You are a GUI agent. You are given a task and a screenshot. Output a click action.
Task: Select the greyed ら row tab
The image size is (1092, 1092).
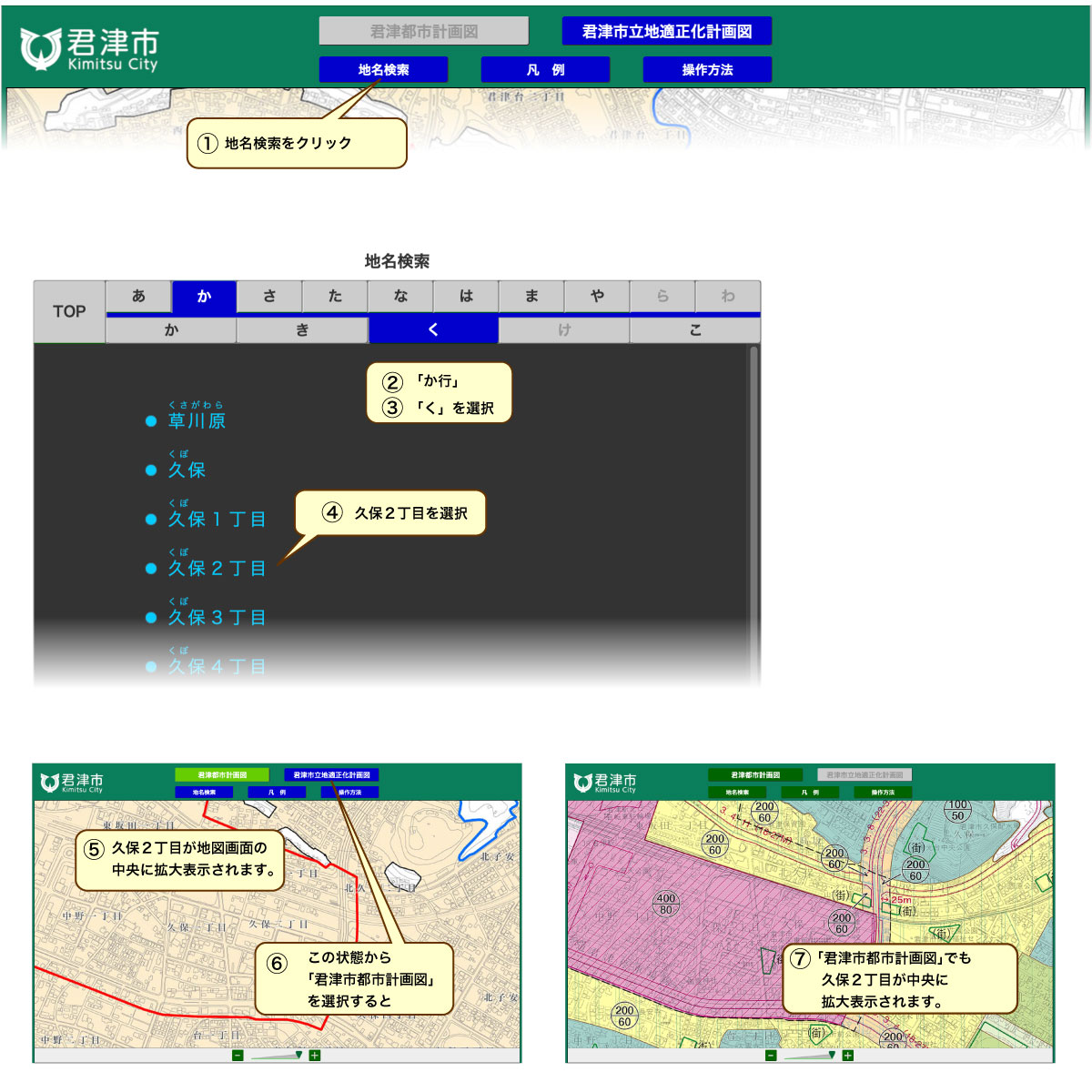pyautogui.click(x=662, y=296)
